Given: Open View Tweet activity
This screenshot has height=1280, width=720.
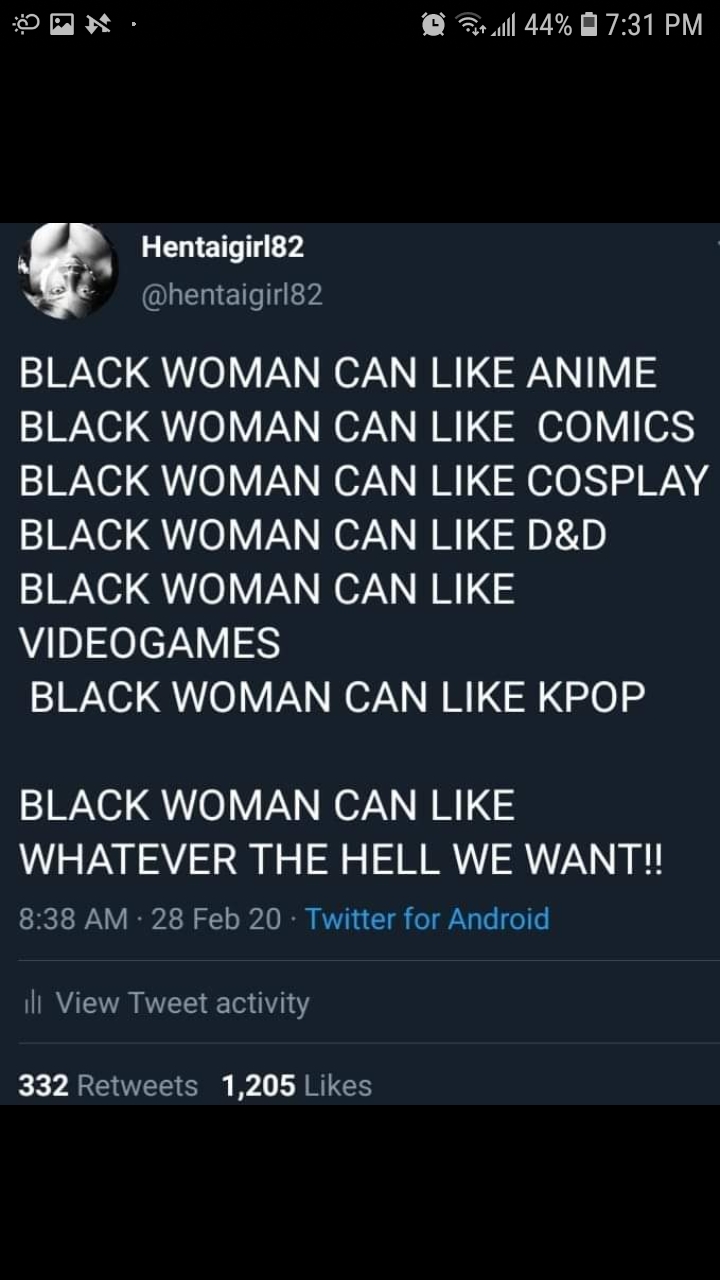Looking at the screenshot, I should pyautogui.click(x=182, y=1003).
